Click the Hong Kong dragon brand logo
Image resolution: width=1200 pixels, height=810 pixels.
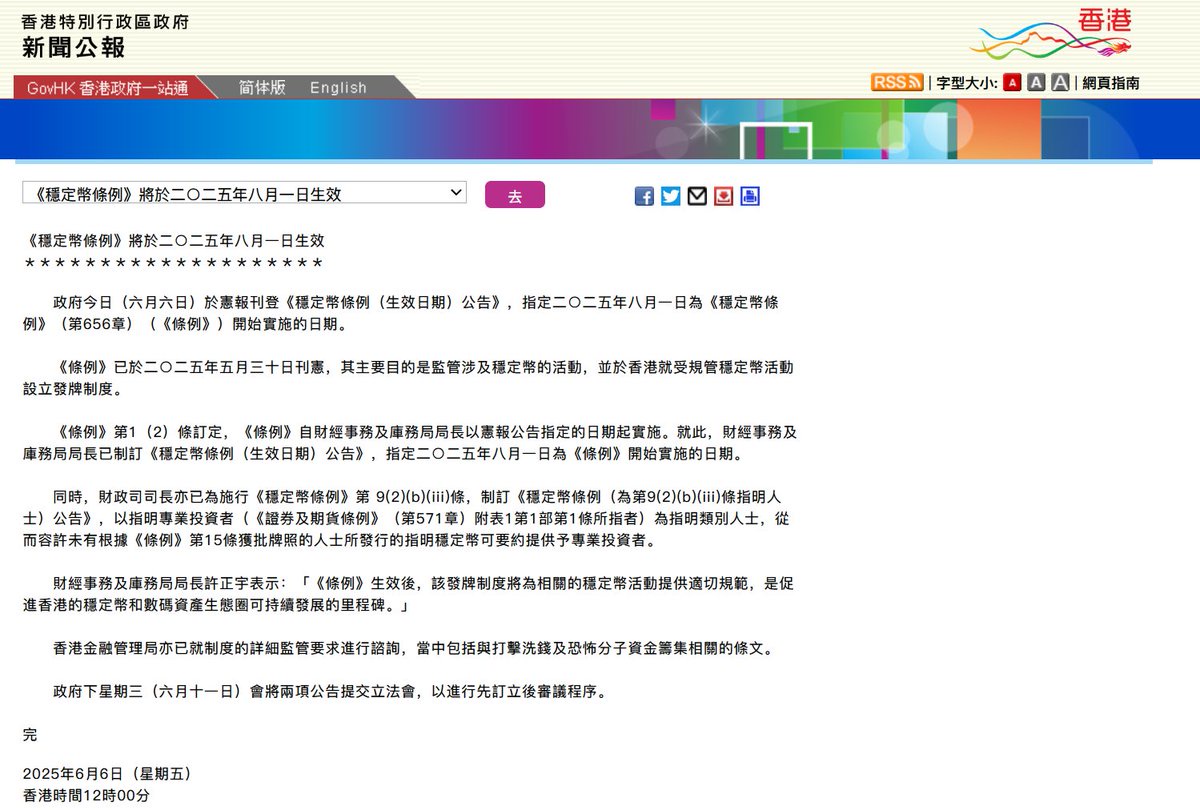[x=1049, y=35]
